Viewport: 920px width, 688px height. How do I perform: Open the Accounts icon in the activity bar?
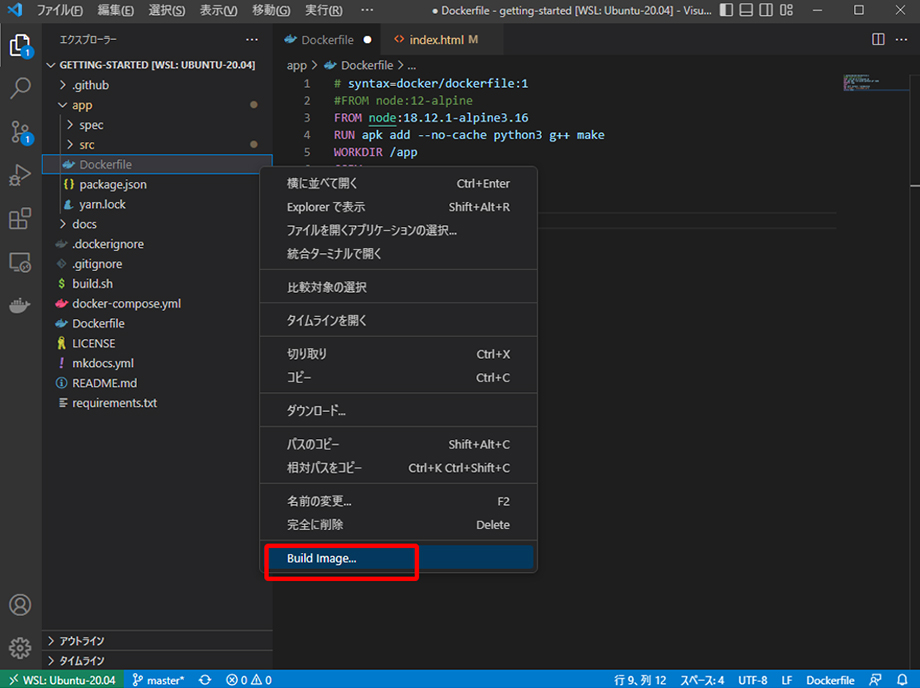pos(20,605)
